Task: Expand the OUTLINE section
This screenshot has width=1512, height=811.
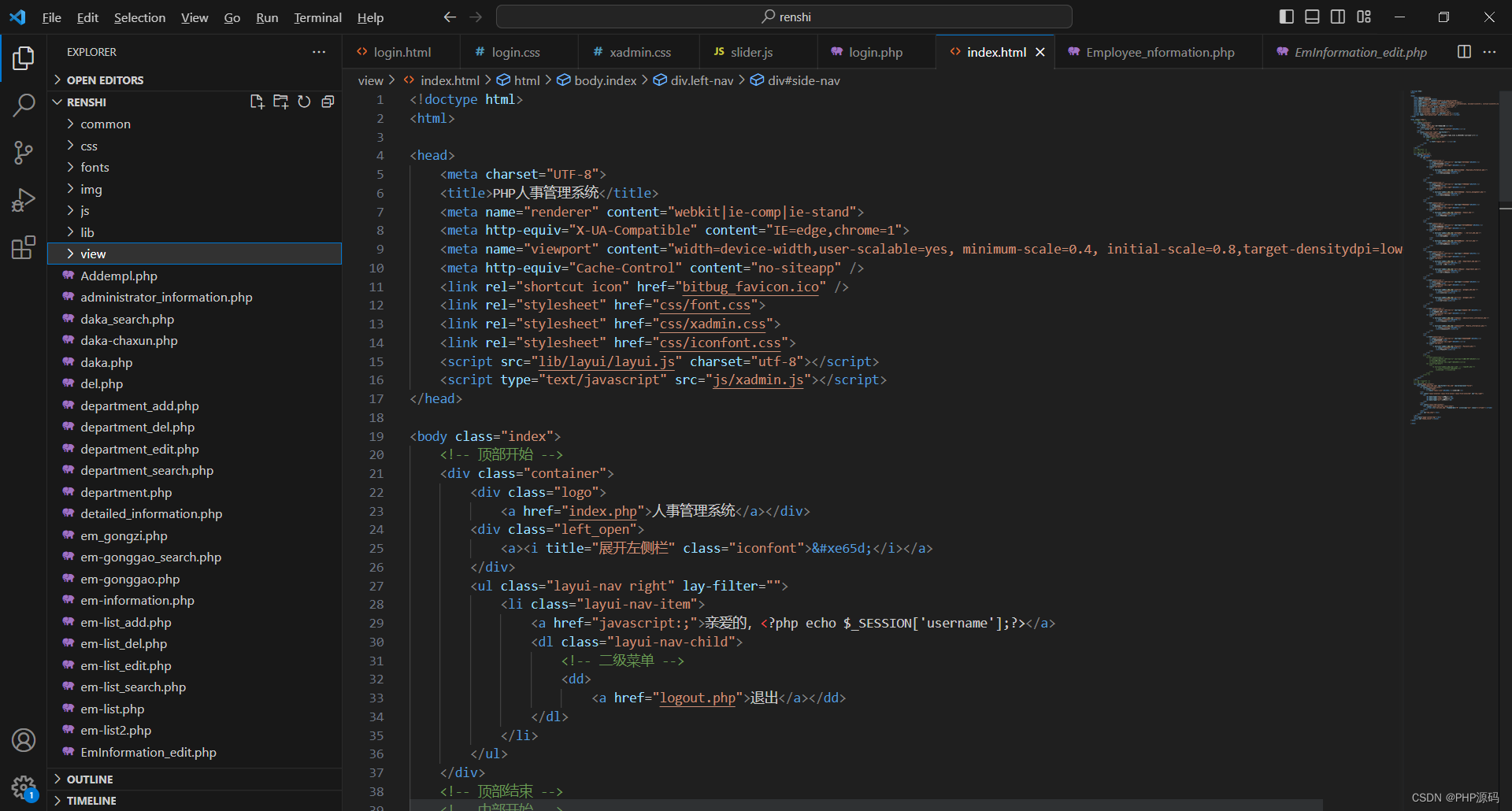Action: click(x=195, y=779)
